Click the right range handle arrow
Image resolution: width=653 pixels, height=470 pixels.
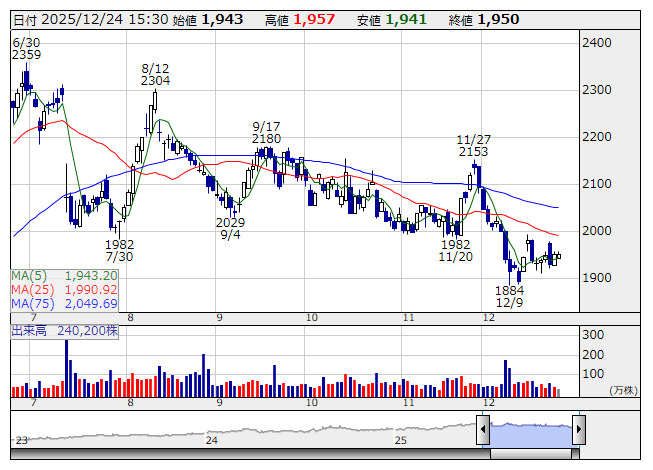pos(578,430)
